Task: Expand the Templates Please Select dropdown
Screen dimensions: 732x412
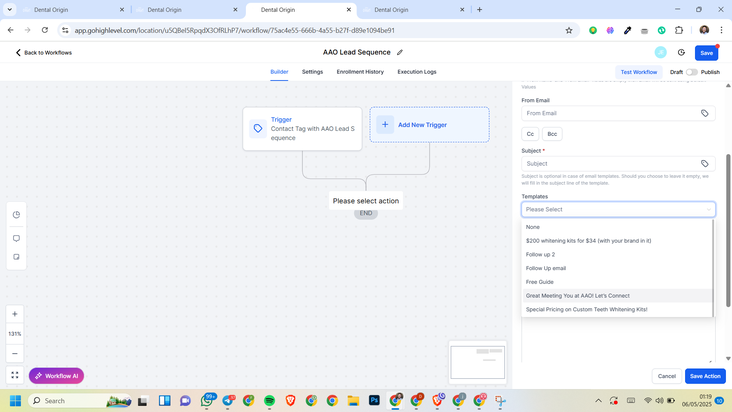Action: point(617,210)
